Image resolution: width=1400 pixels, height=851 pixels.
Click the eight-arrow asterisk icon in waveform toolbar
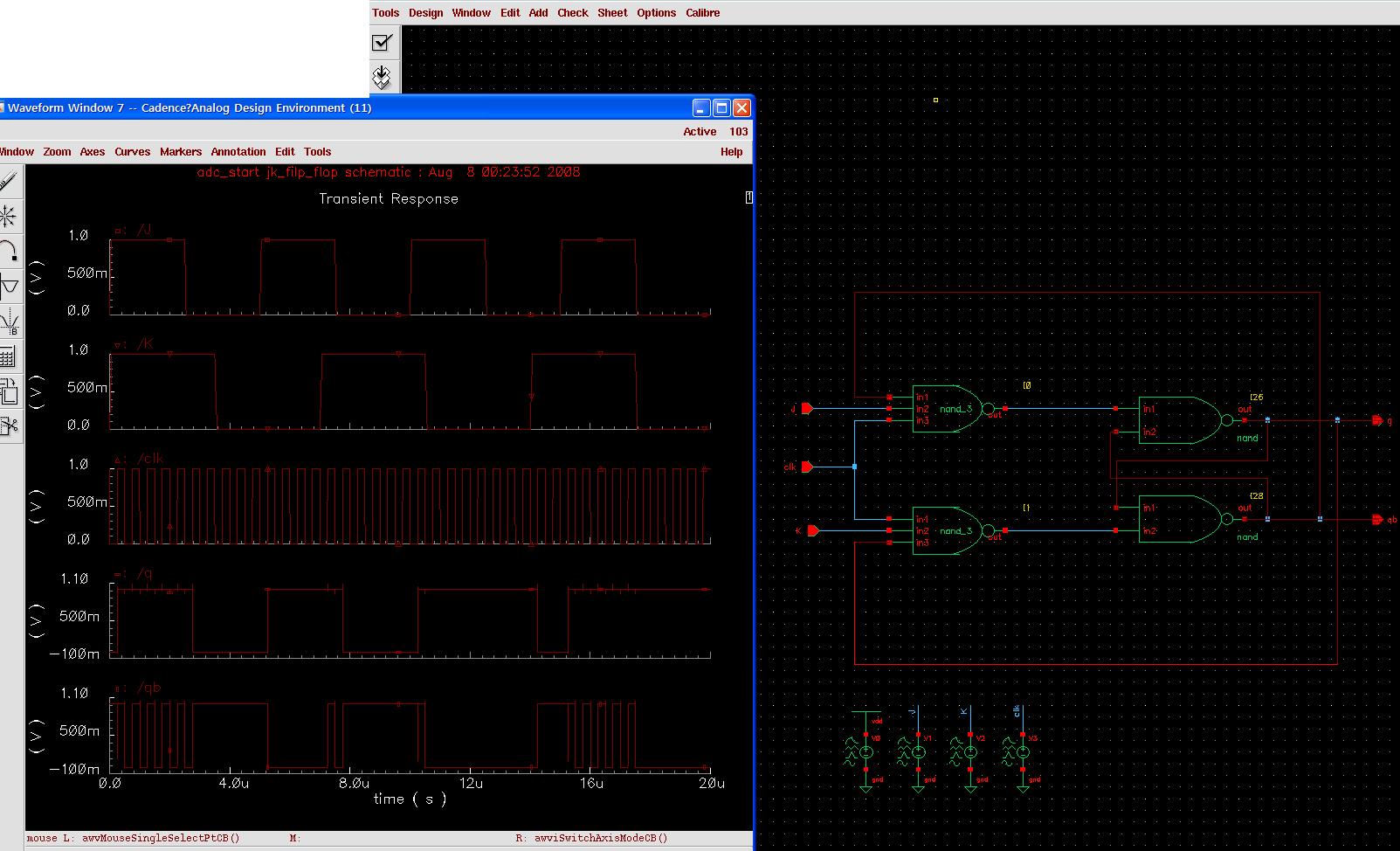(8, 216)
